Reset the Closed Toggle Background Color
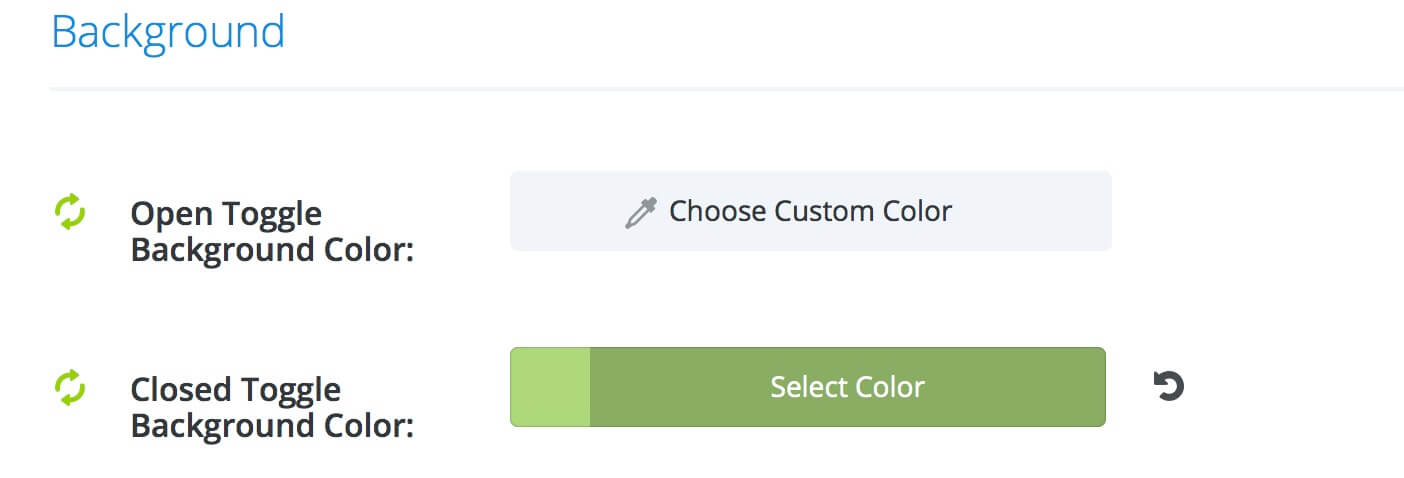 click(1168, 386)
